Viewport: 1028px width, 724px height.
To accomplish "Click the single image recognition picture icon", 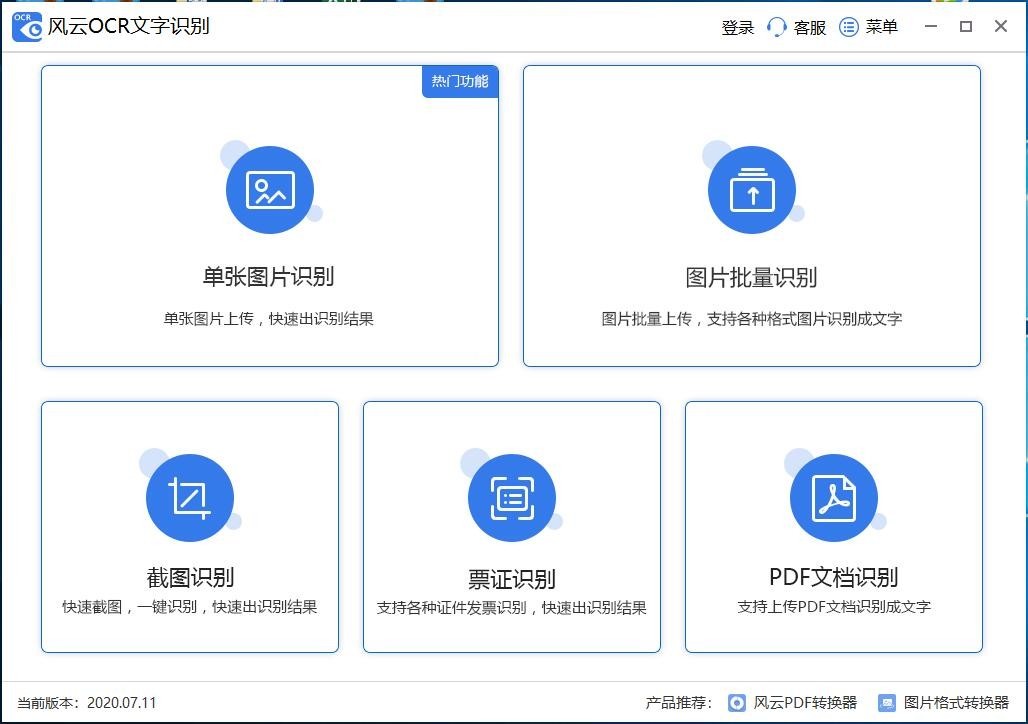I will coord(270,190).
